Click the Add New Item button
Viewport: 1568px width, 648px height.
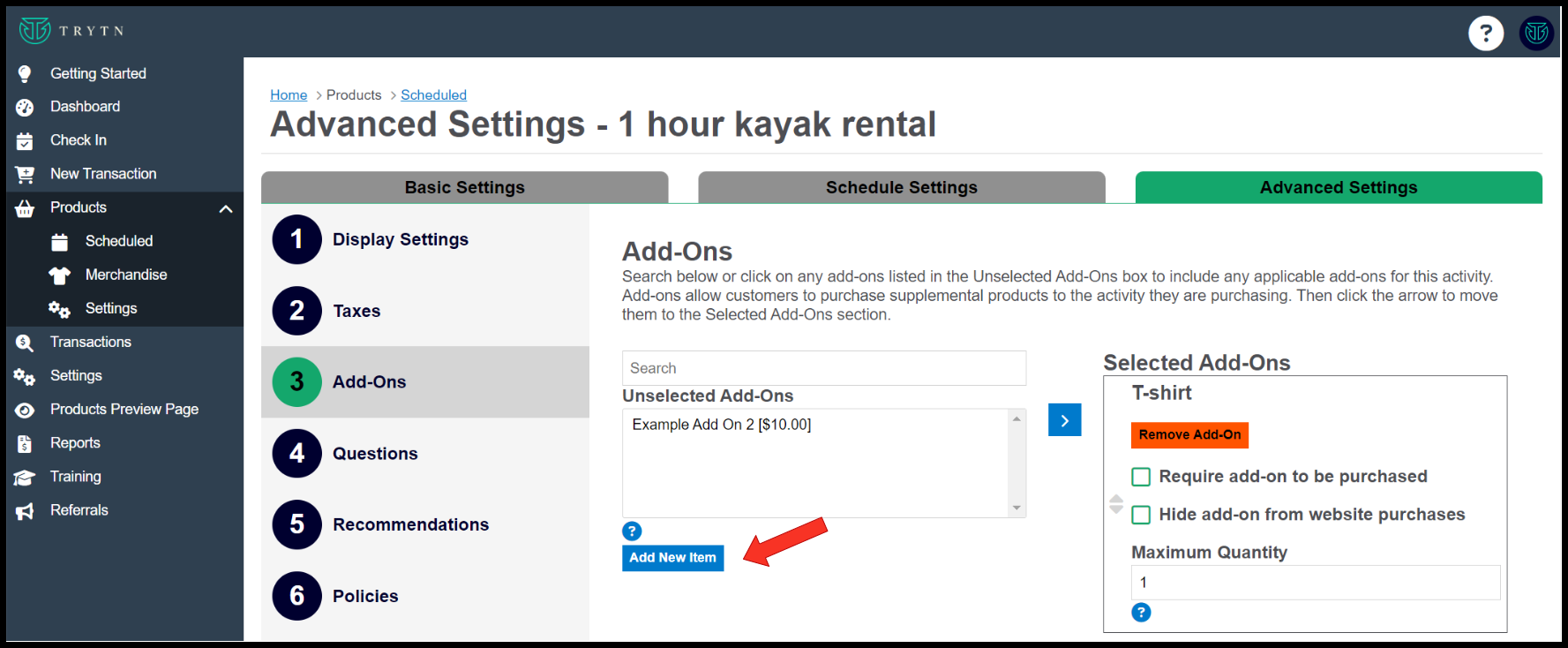coord(672,558)
